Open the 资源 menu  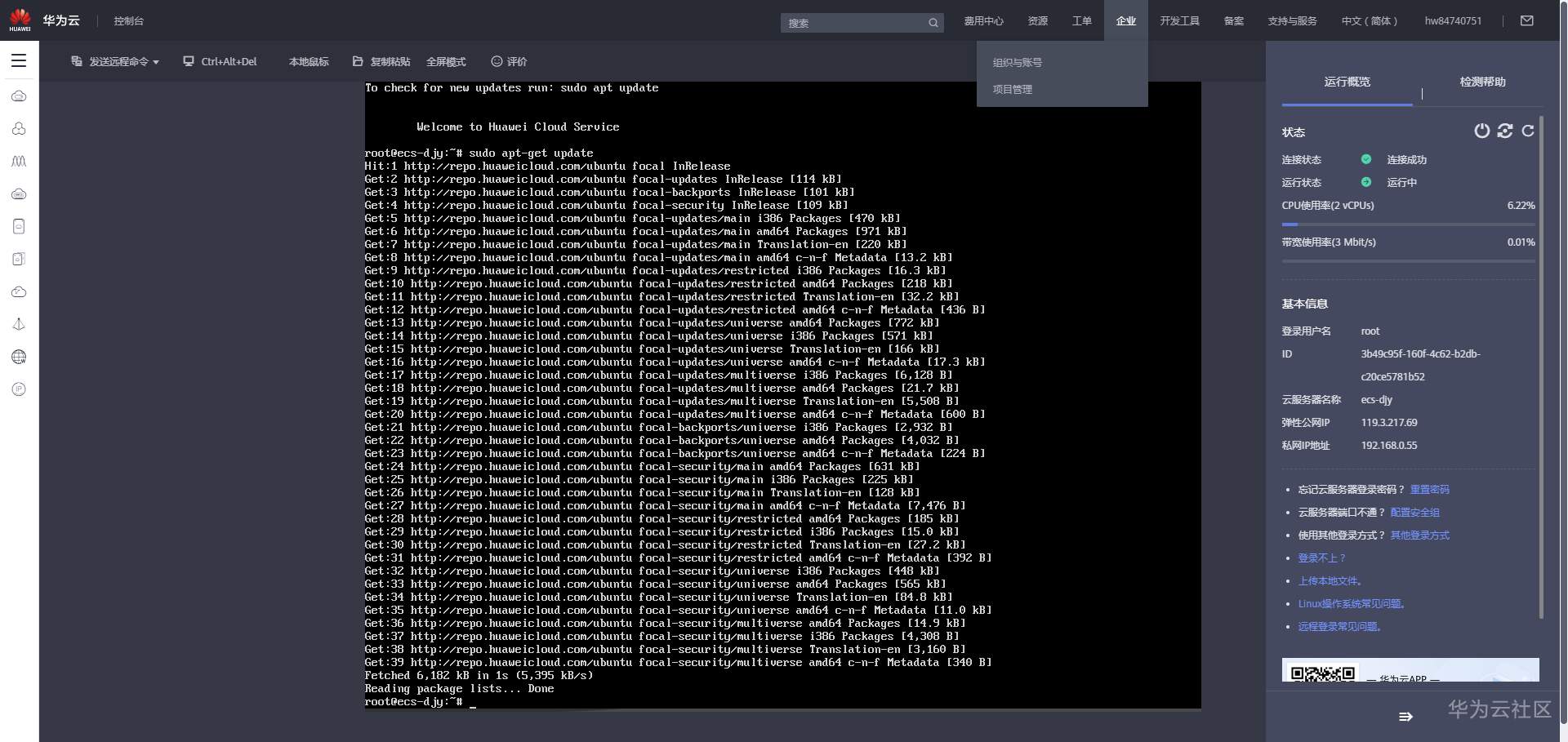point(1038,21)
